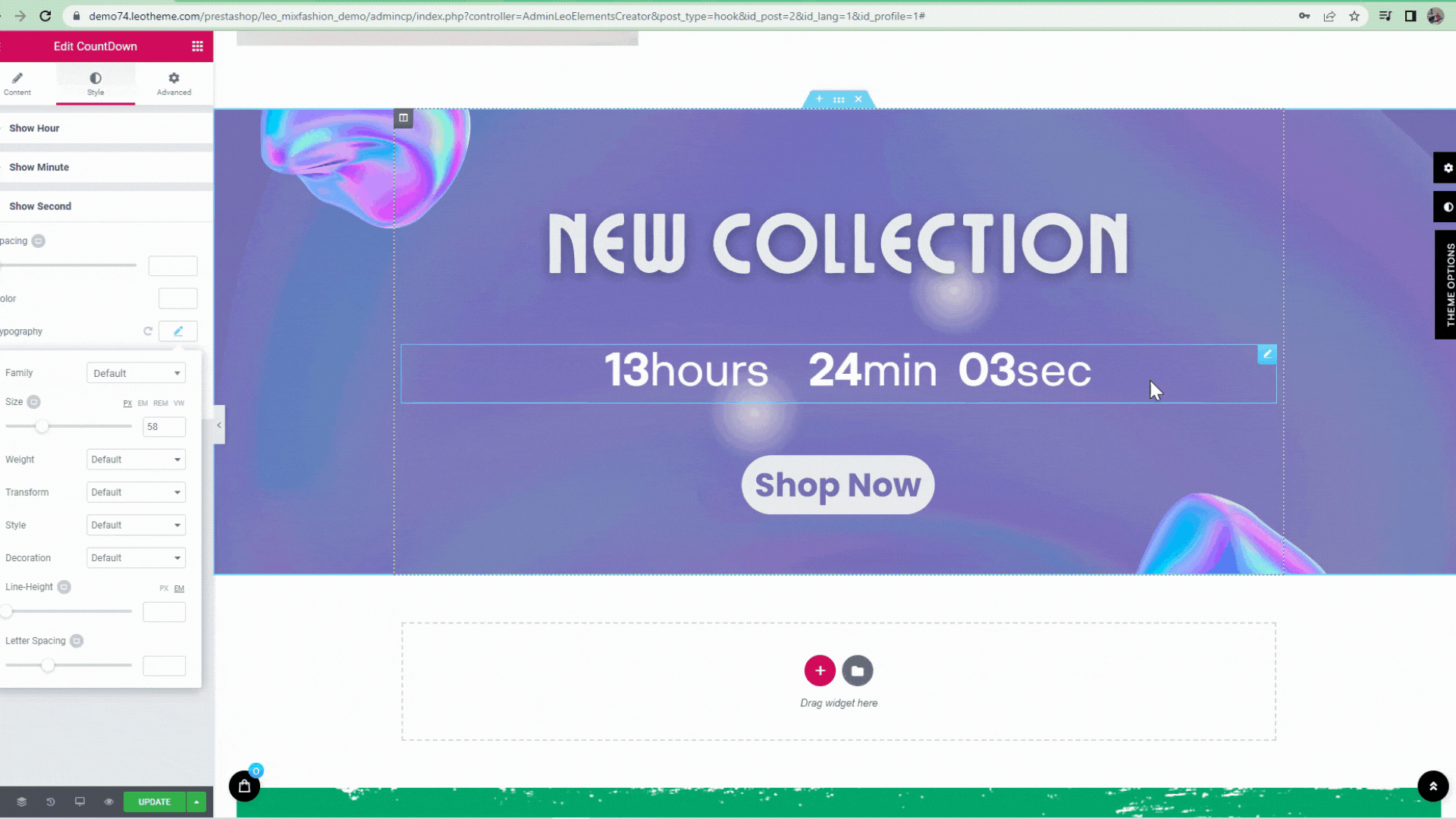Toggle preview with the eye icon
Image resolution: width=1456 pixels, height=819 pixels.
click(108, 802)
